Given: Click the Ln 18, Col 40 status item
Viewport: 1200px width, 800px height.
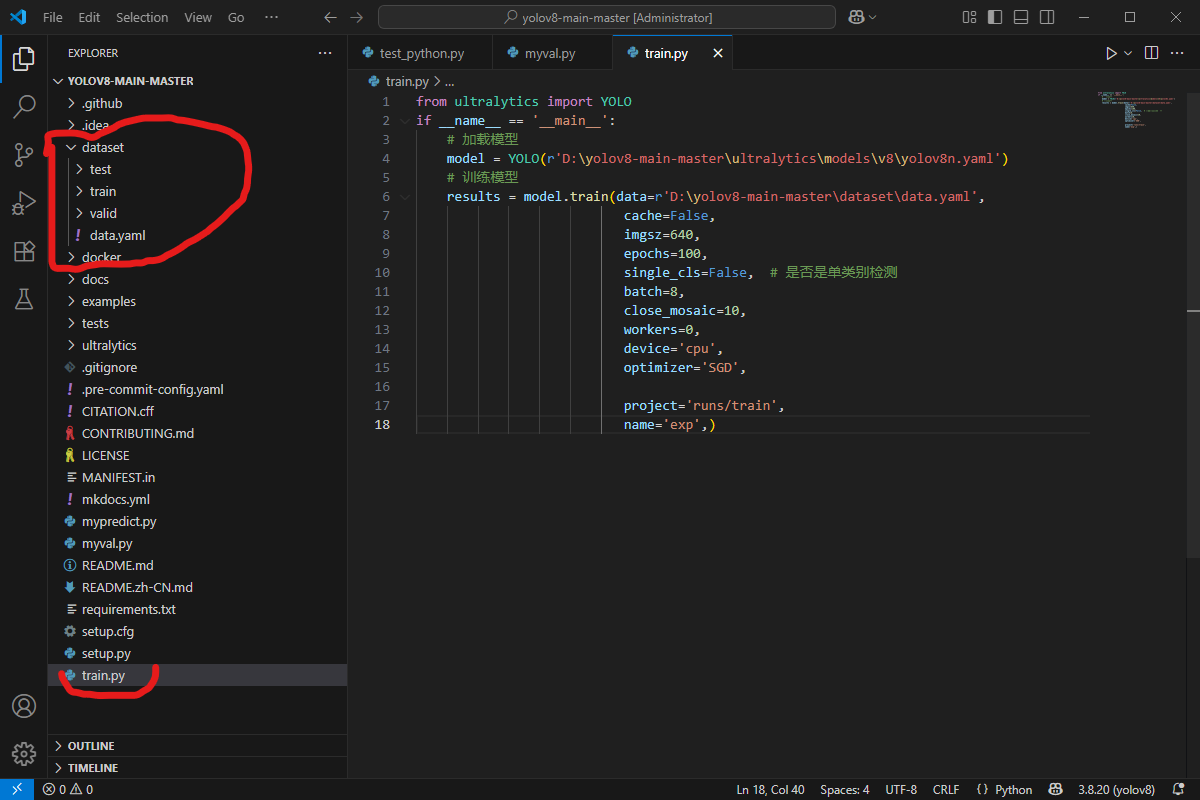Looking at the screenshot, I should 770,790.
